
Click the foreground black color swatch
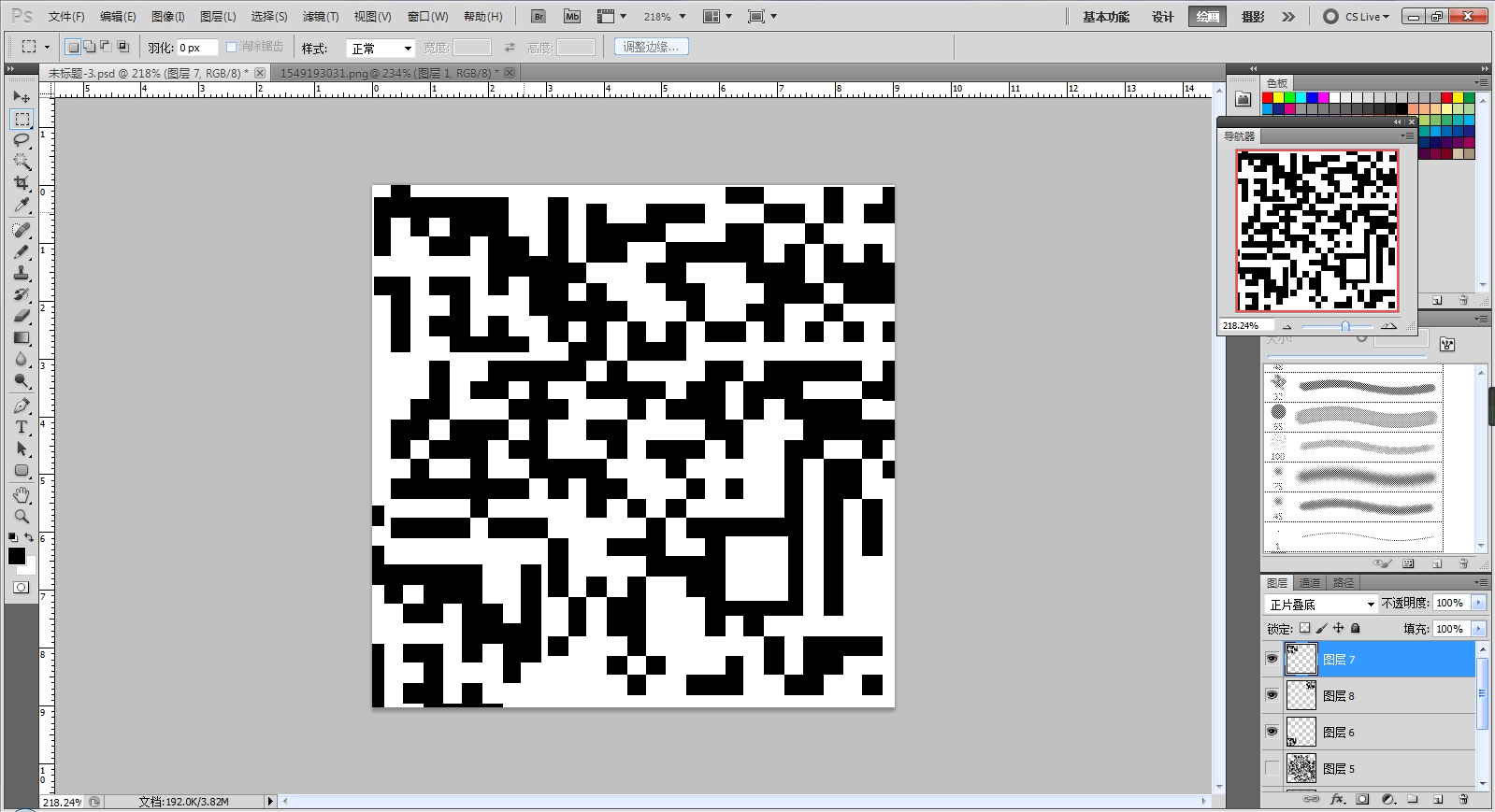17,556
